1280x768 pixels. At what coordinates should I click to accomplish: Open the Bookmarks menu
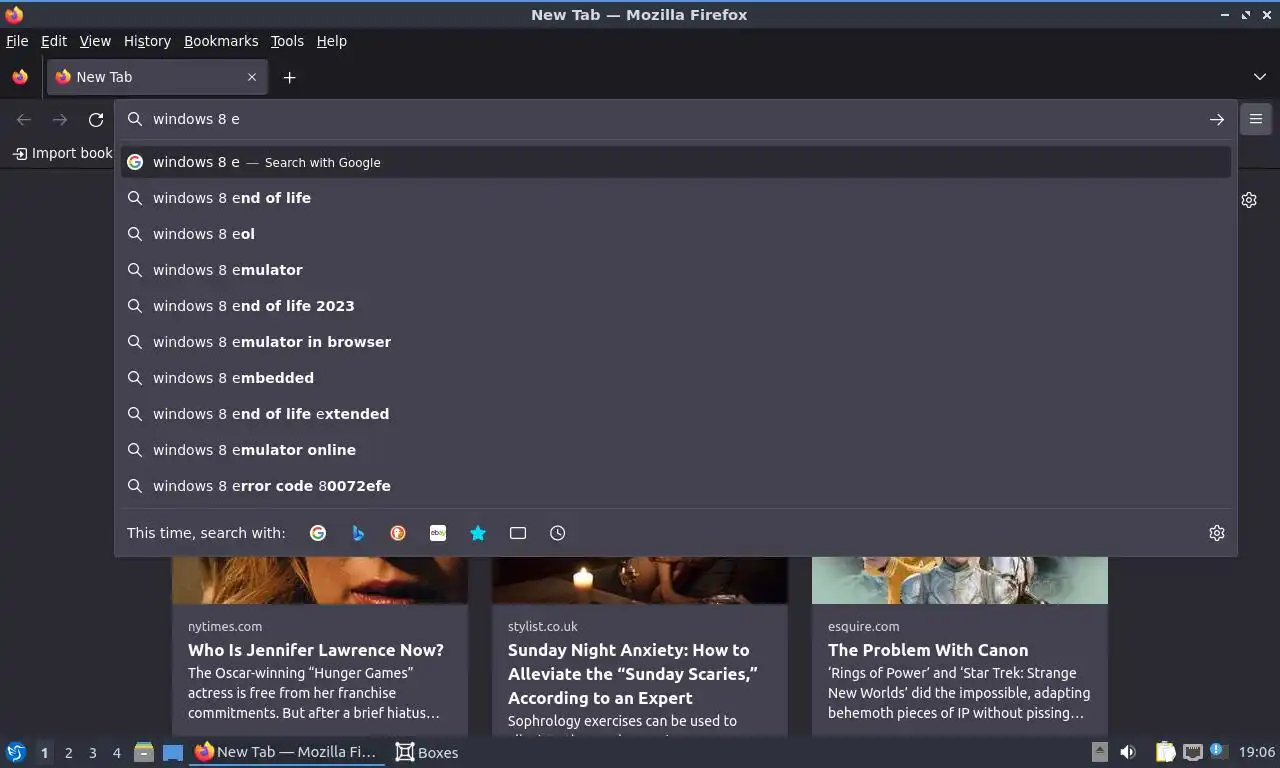click(221, 41)
